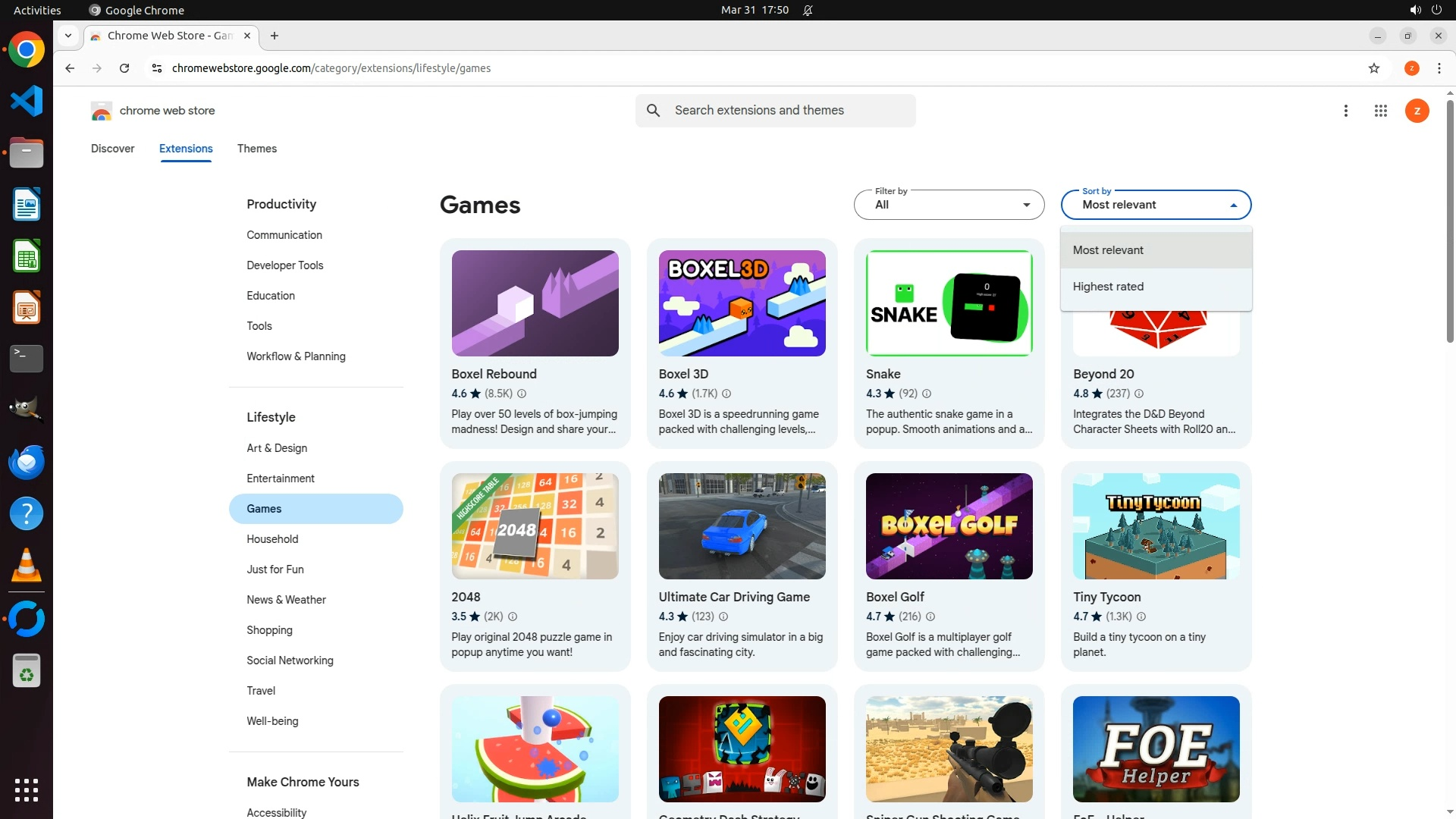Open the Entertainment category

point(281,479)
